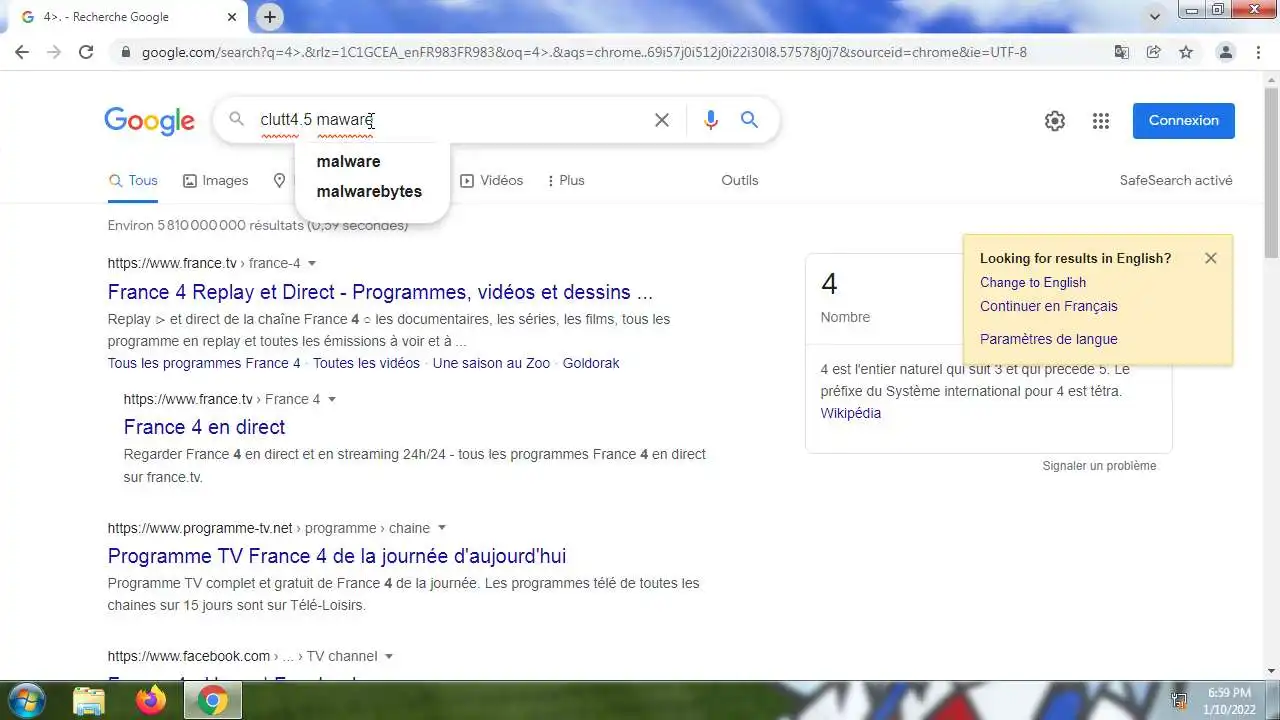The width and height of the screenshot is (1280, 720).
Task: Open Firefox from taskbar
Action: click(x=151, y=701)
